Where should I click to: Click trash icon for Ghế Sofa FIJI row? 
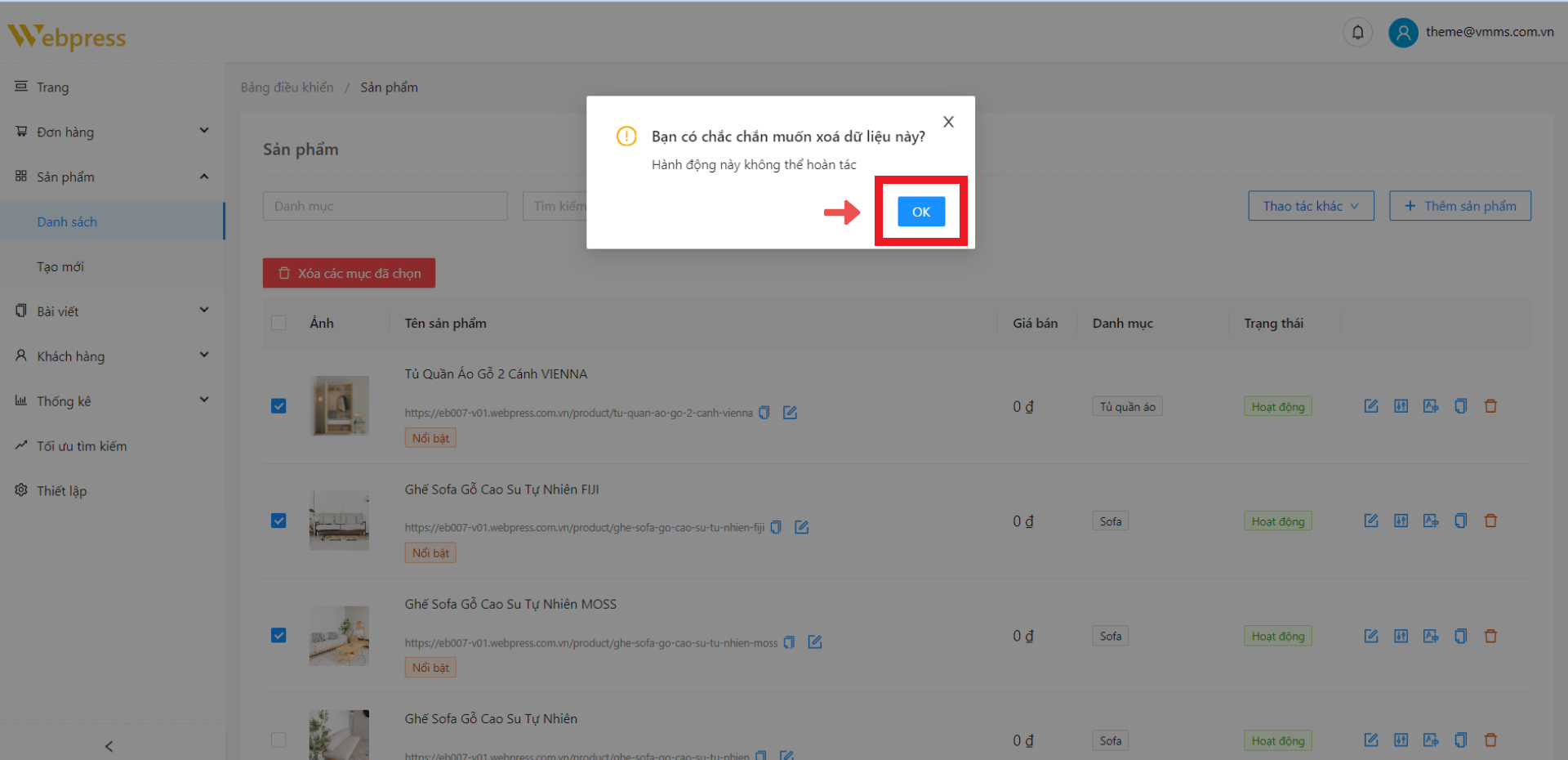(x=1490, y=521)
